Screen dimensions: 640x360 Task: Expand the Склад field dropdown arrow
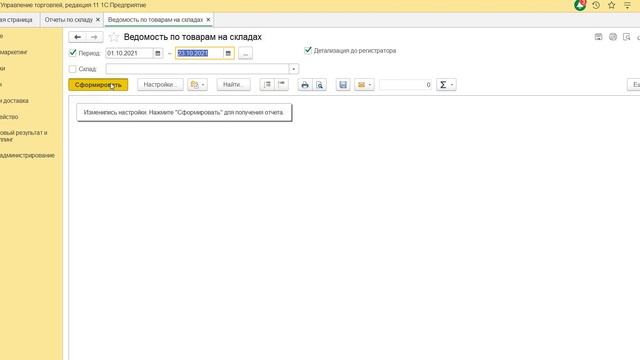pos(293,69)
